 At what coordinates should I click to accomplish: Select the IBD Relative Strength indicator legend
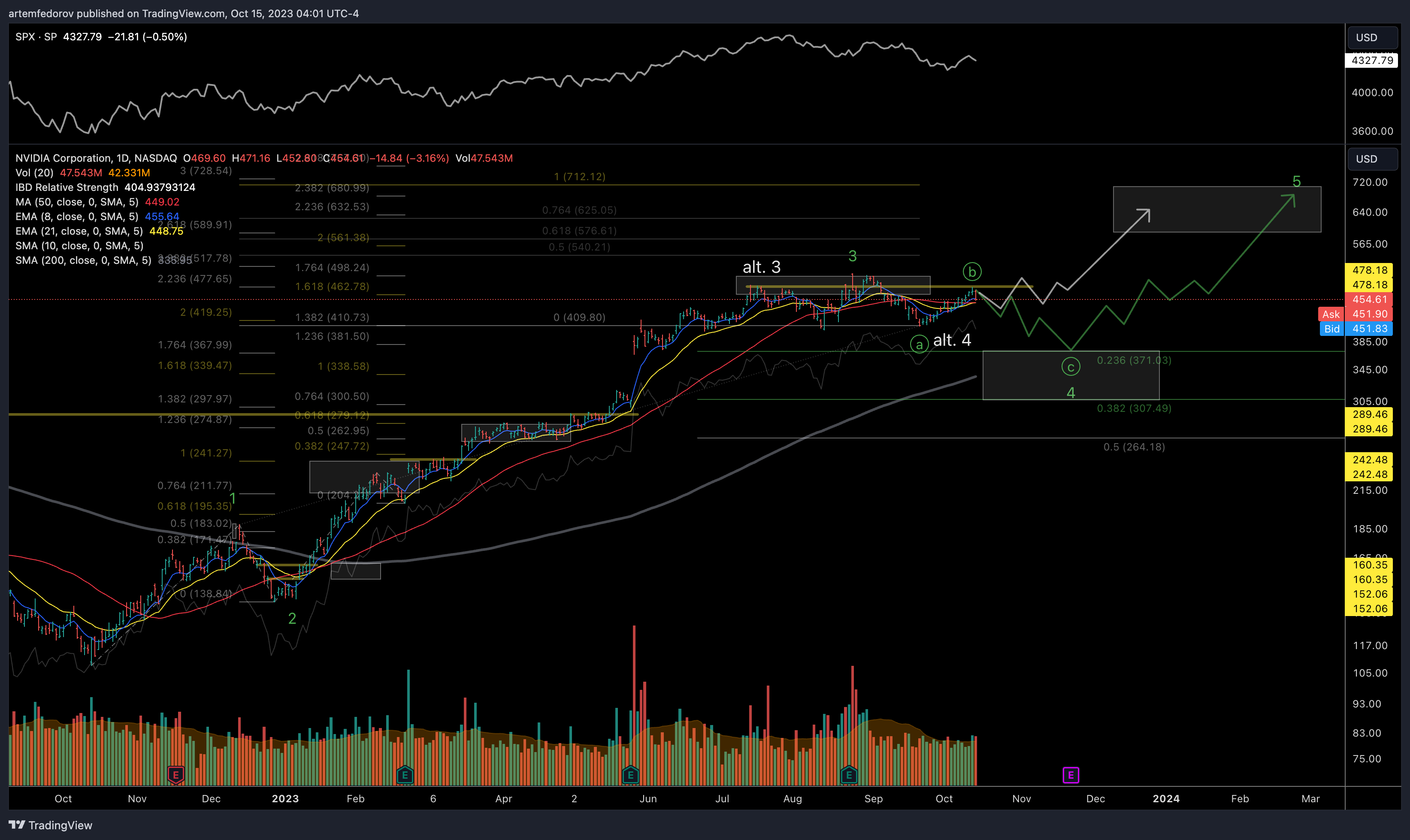coord(67,187)
